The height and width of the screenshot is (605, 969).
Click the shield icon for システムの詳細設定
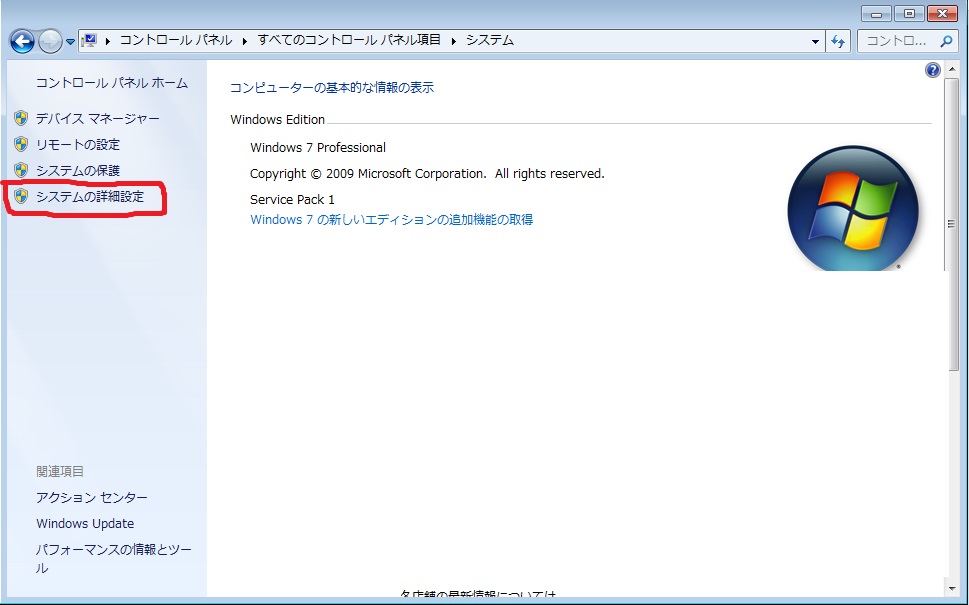click(x=22, y=197)
